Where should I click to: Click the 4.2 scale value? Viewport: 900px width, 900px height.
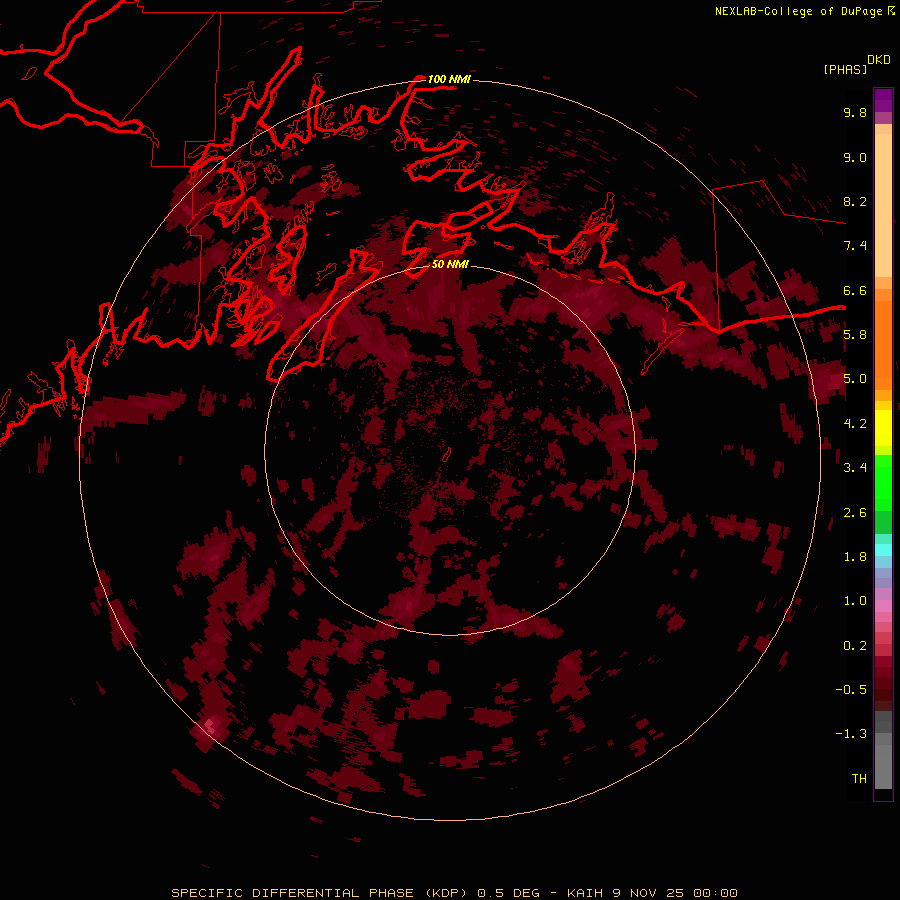click(855, 424)
